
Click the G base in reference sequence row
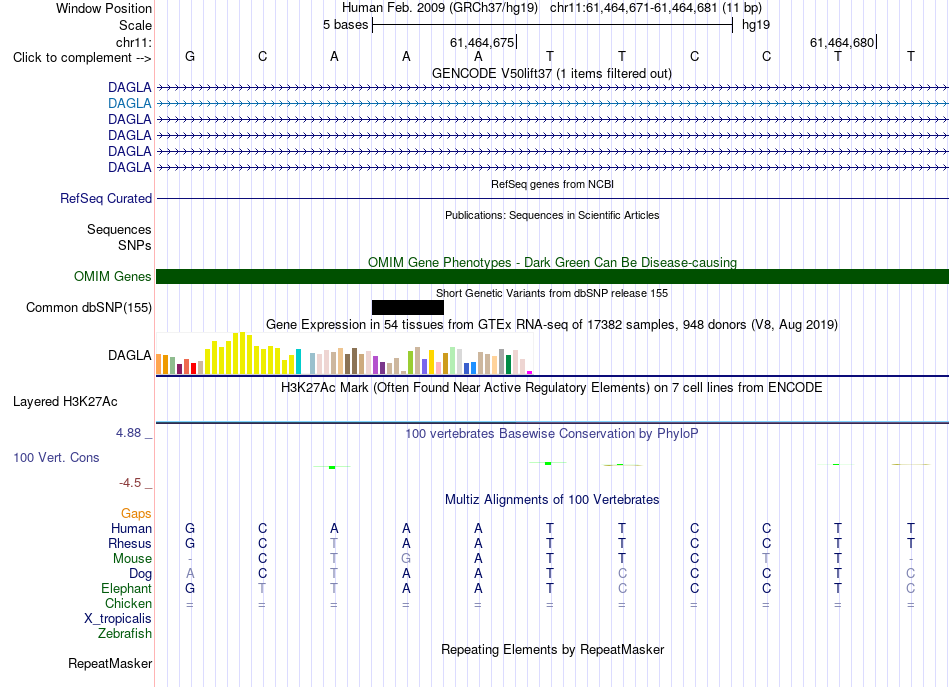pyautogui.click(x=190, y=56)
